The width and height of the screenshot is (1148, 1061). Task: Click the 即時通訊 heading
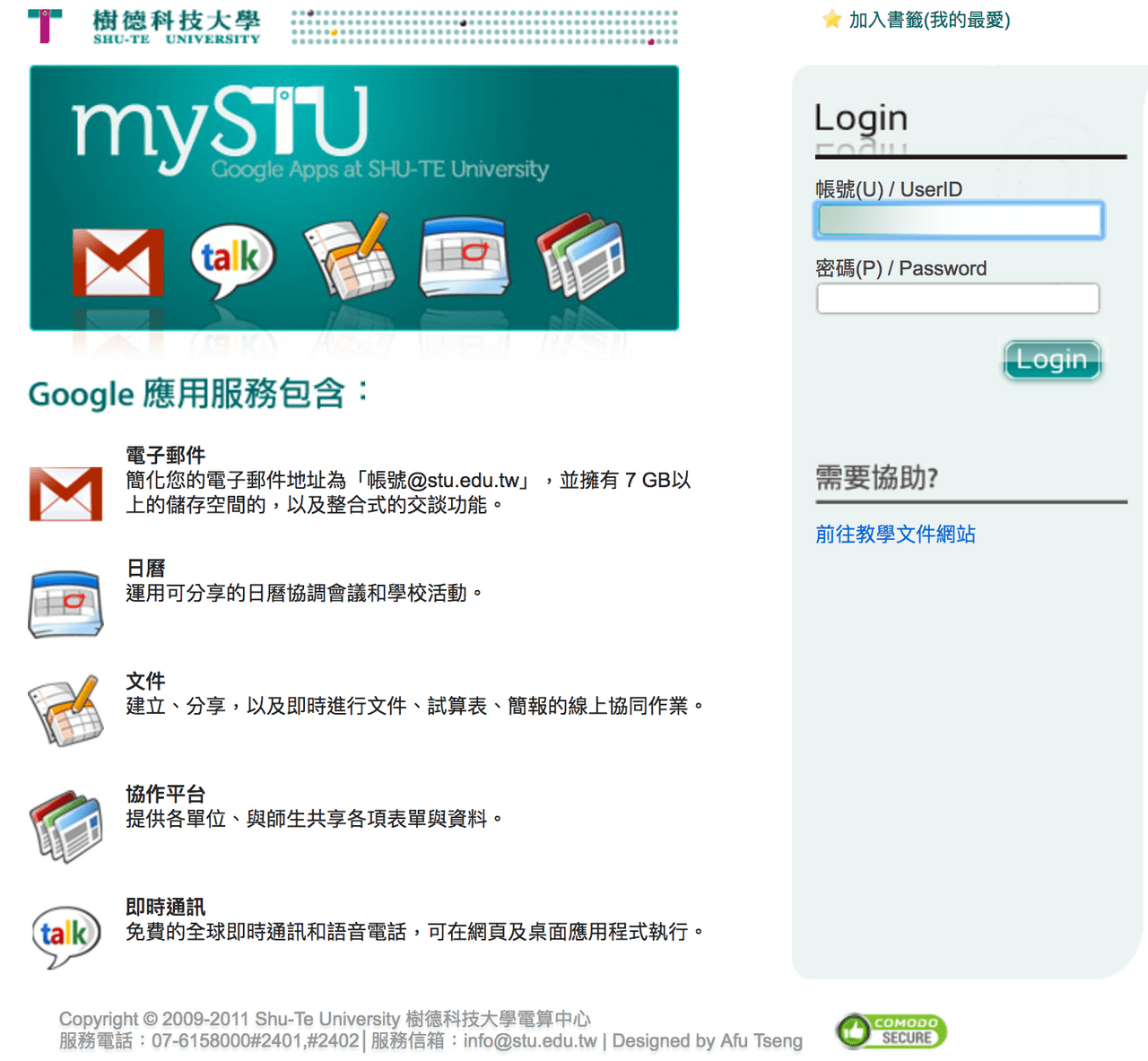(x=166, y=907)
